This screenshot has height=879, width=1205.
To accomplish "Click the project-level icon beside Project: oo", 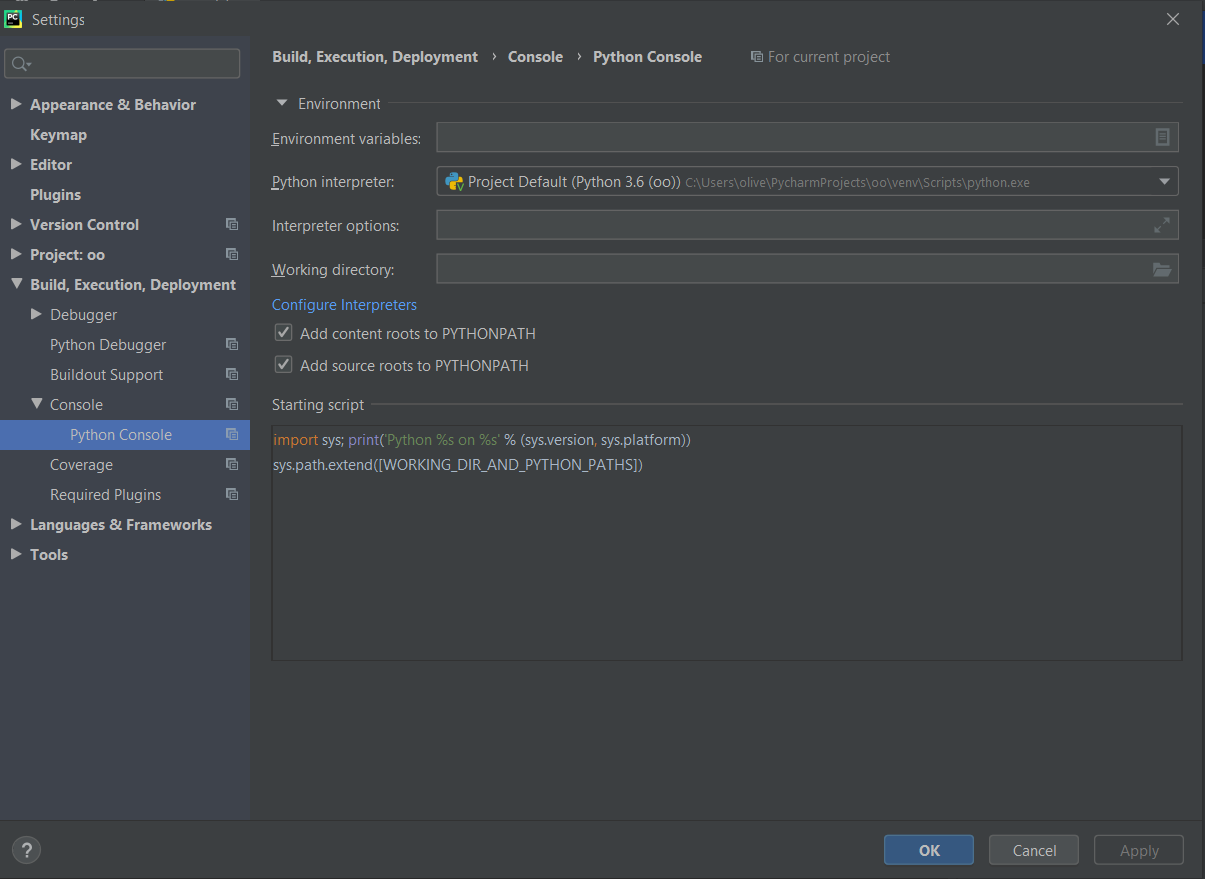I will (232, 254).
